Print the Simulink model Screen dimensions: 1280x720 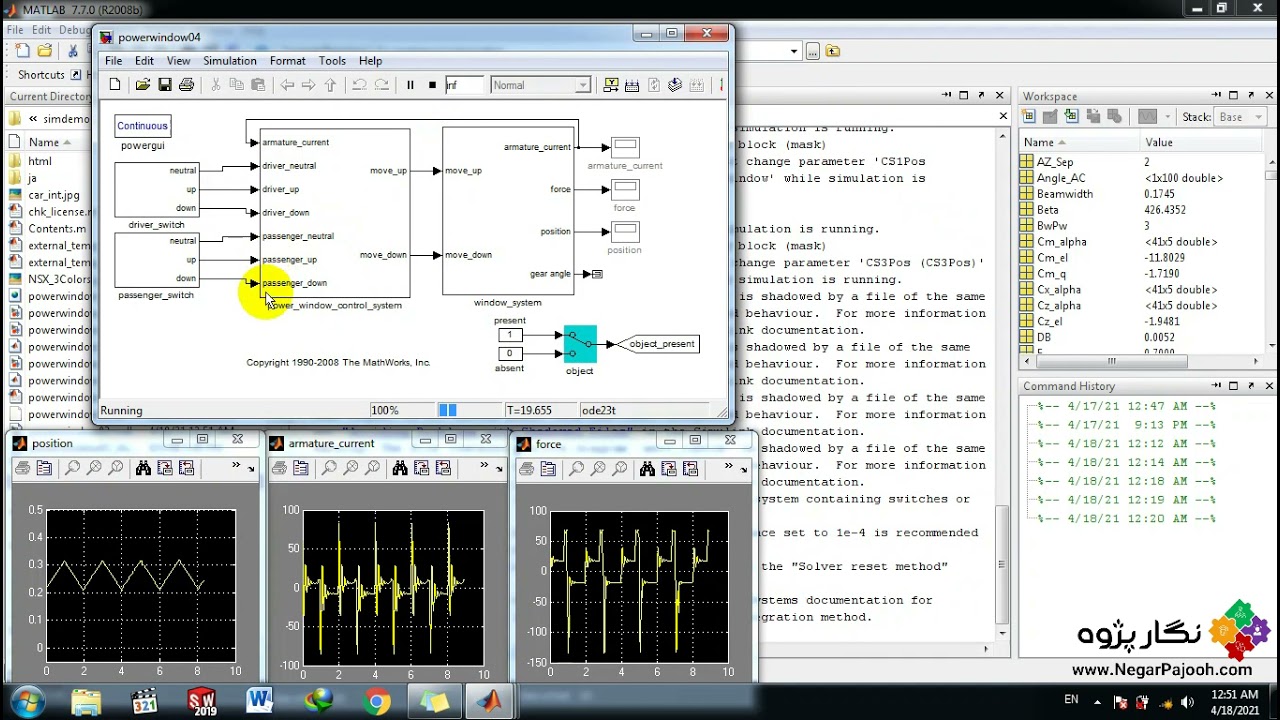pos(186,85)
